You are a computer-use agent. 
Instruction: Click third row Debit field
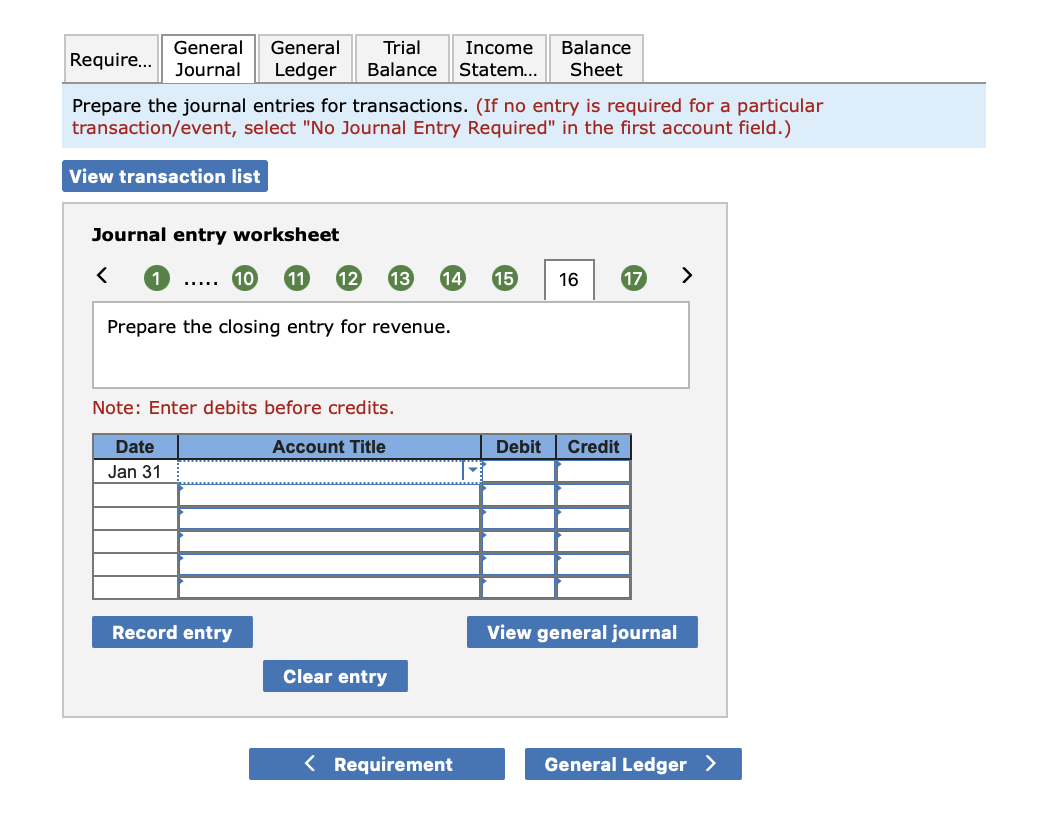tap(518, 519)
